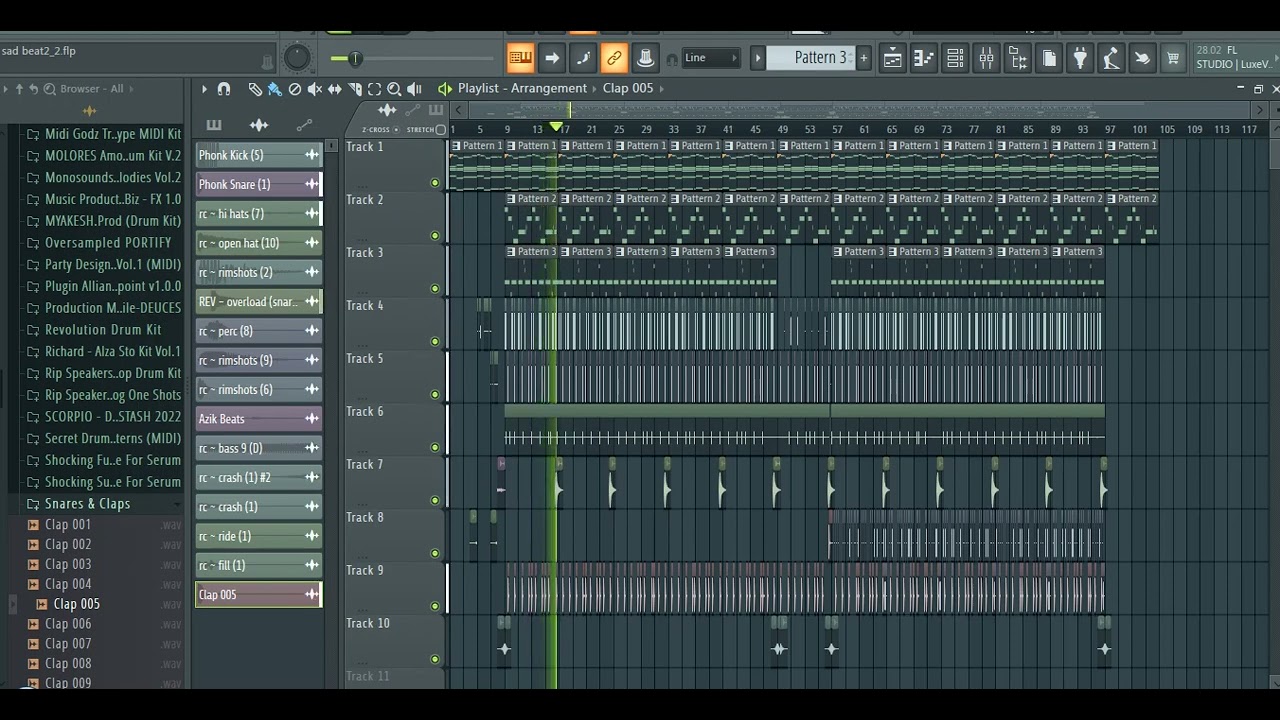Expand the Browser options arrow left of icons

tap(5, 89)
